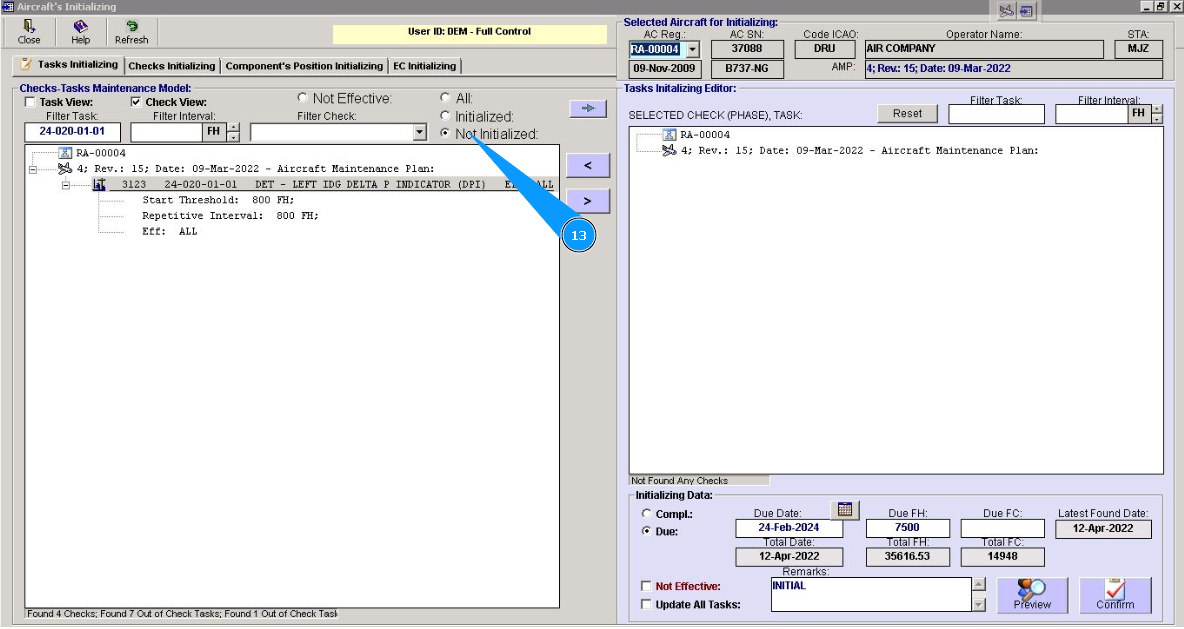Viewport: 1184px width, 629px height.
Task: Click AMP airplane icon in right editor tree
Action: pyautogui.click(x=669, y=150)
